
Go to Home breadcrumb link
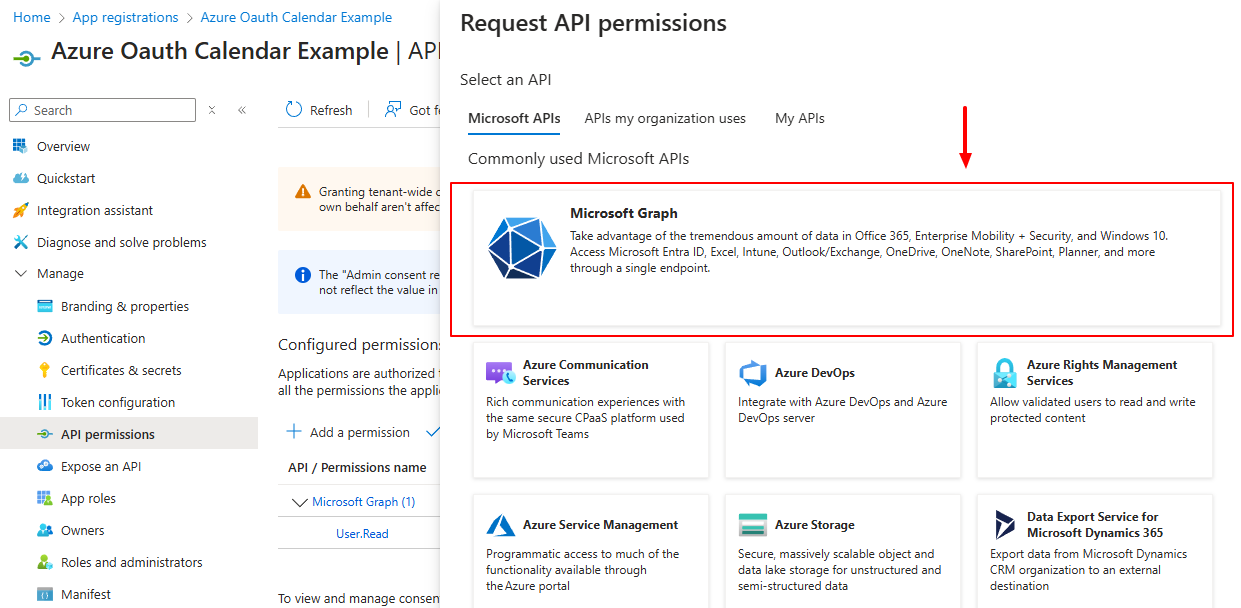[32, 17]
